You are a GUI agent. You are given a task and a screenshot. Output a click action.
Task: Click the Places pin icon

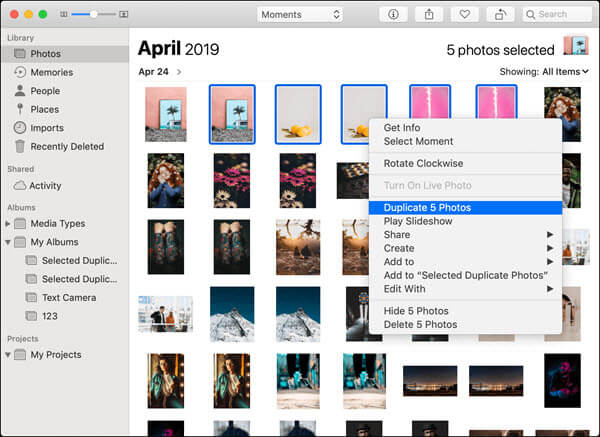20,109
